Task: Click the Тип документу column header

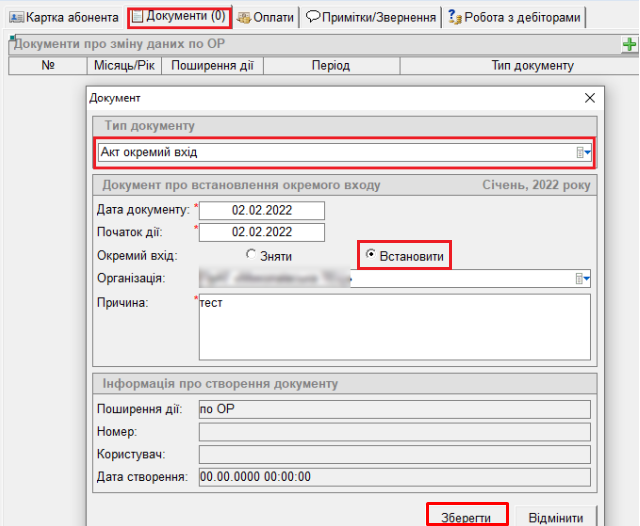Action: tap(531, 66)
